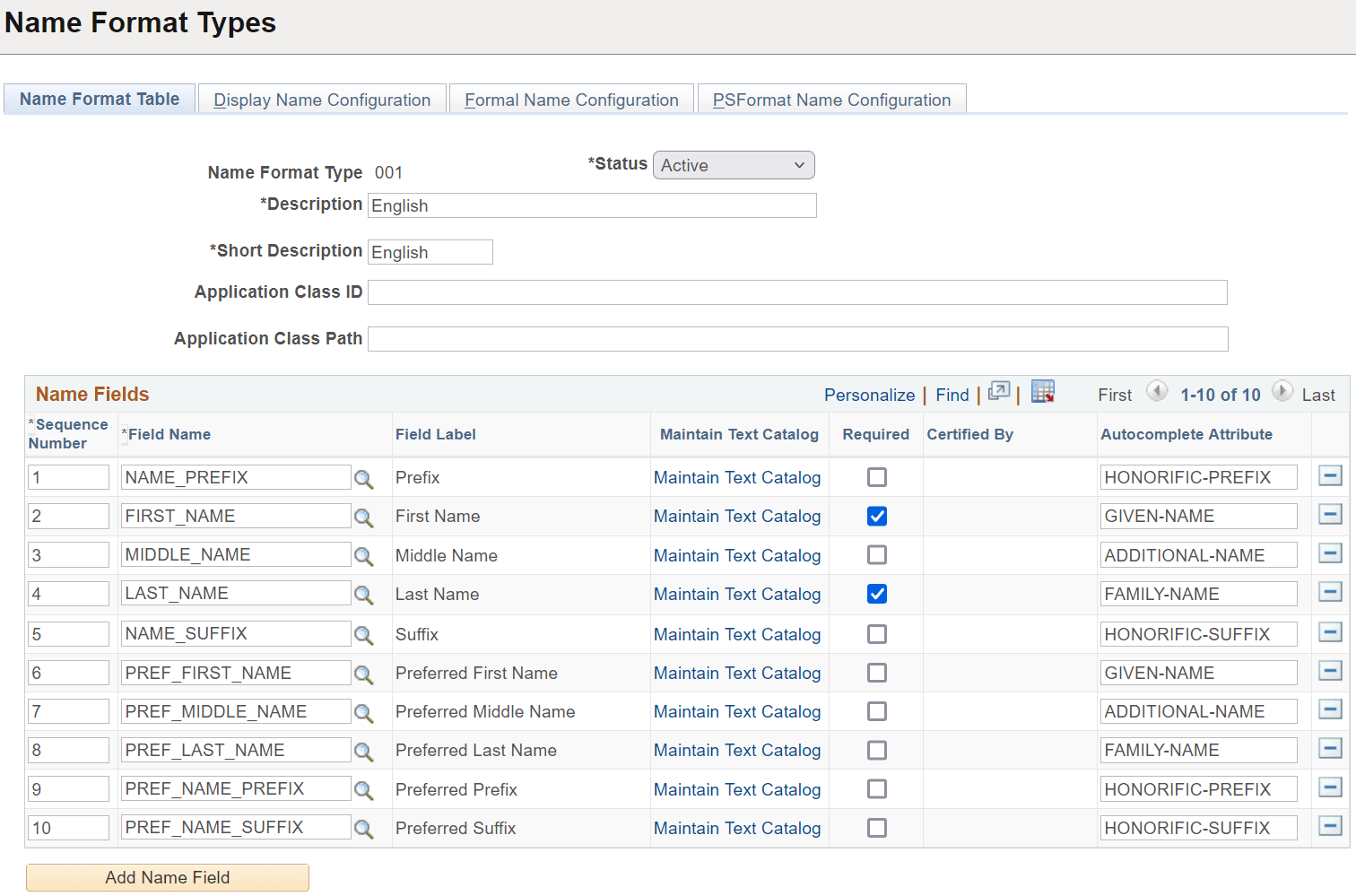Download Name Fields grid to spreadsheet
This screenshot has width=1356, height=896.
[x=1042, y=392]
